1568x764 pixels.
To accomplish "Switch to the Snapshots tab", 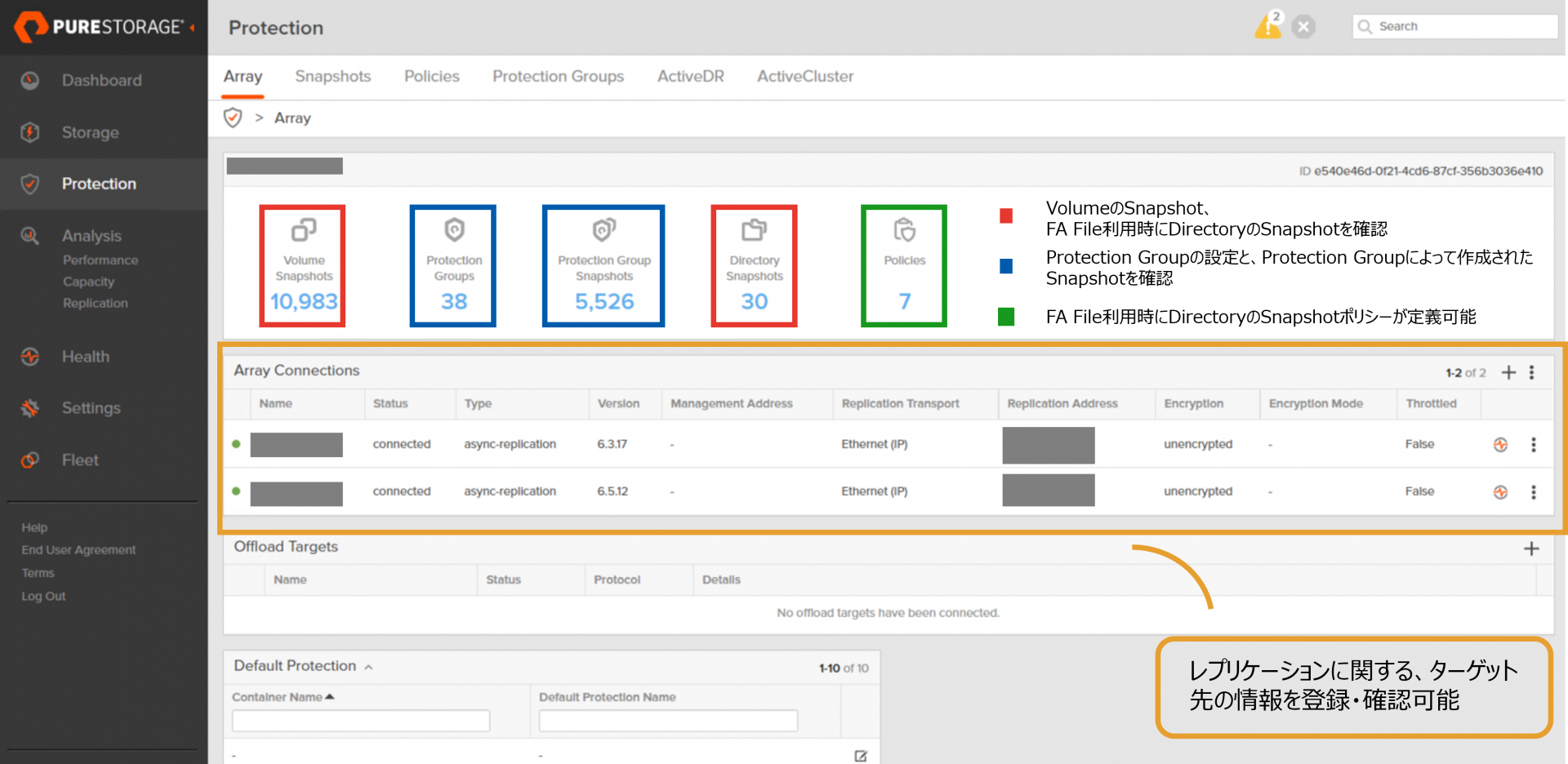I will click(x=332, y=76).
